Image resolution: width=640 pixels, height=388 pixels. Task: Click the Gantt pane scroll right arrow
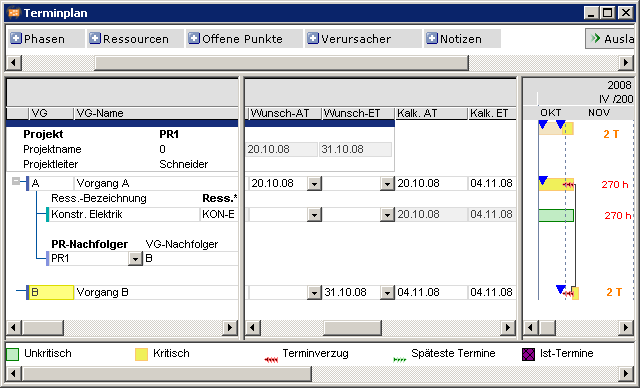click(x=626, y=327)
